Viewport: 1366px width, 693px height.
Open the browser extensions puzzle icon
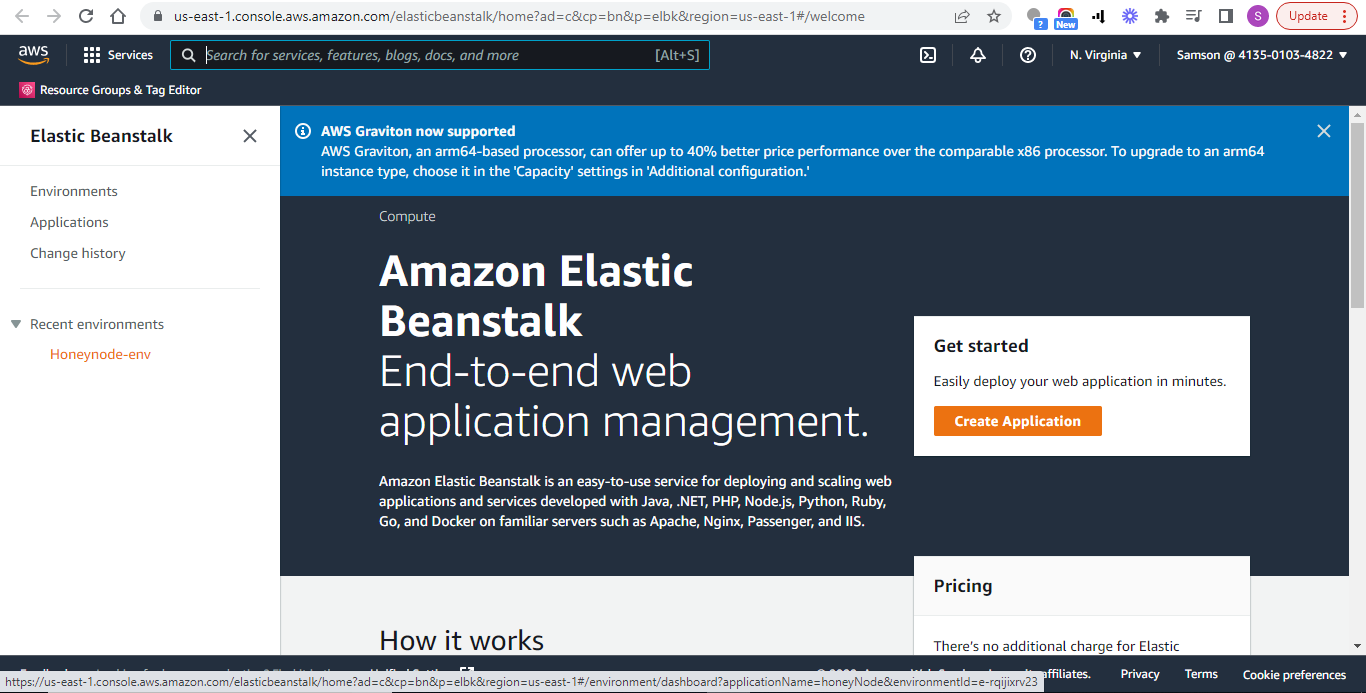(1165, 16)
